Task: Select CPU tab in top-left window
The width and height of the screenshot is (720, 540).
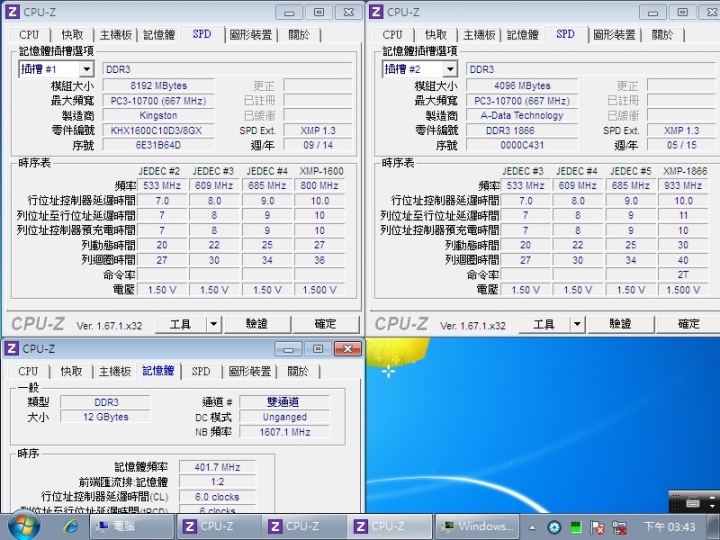Action: click(x=29, y=35)
